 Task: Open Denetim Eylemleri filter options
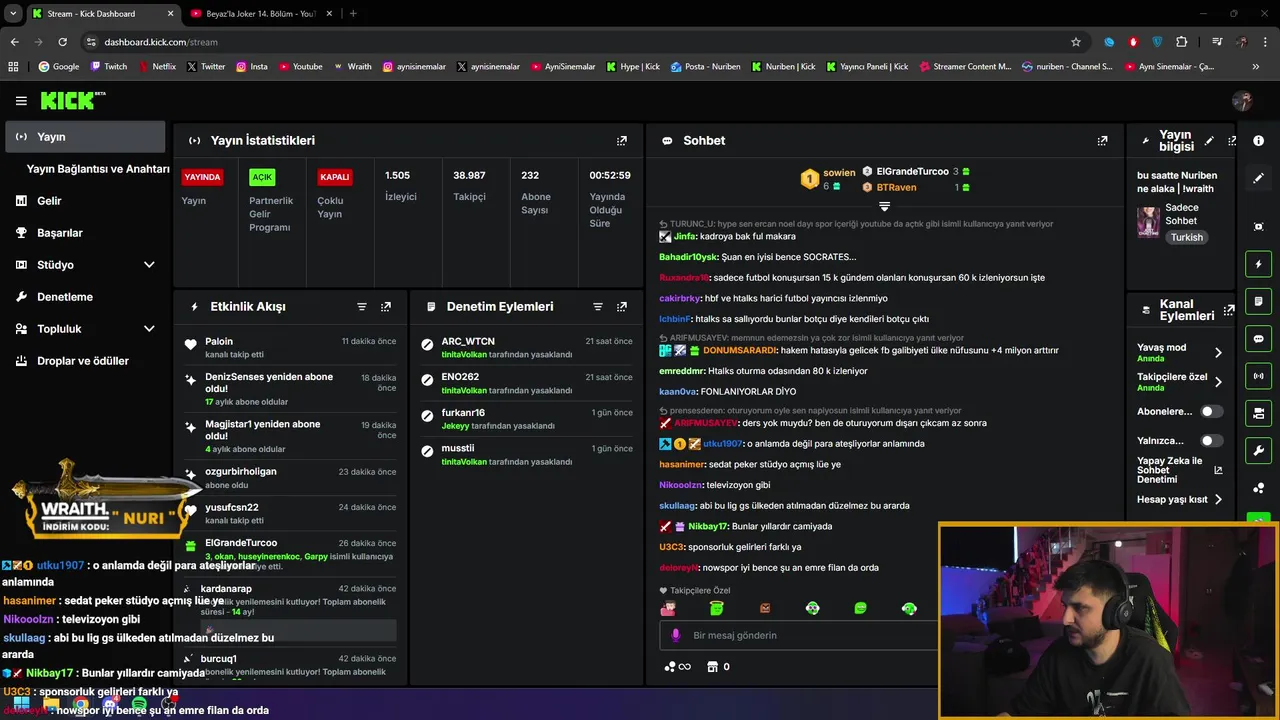tap(598, 307)
